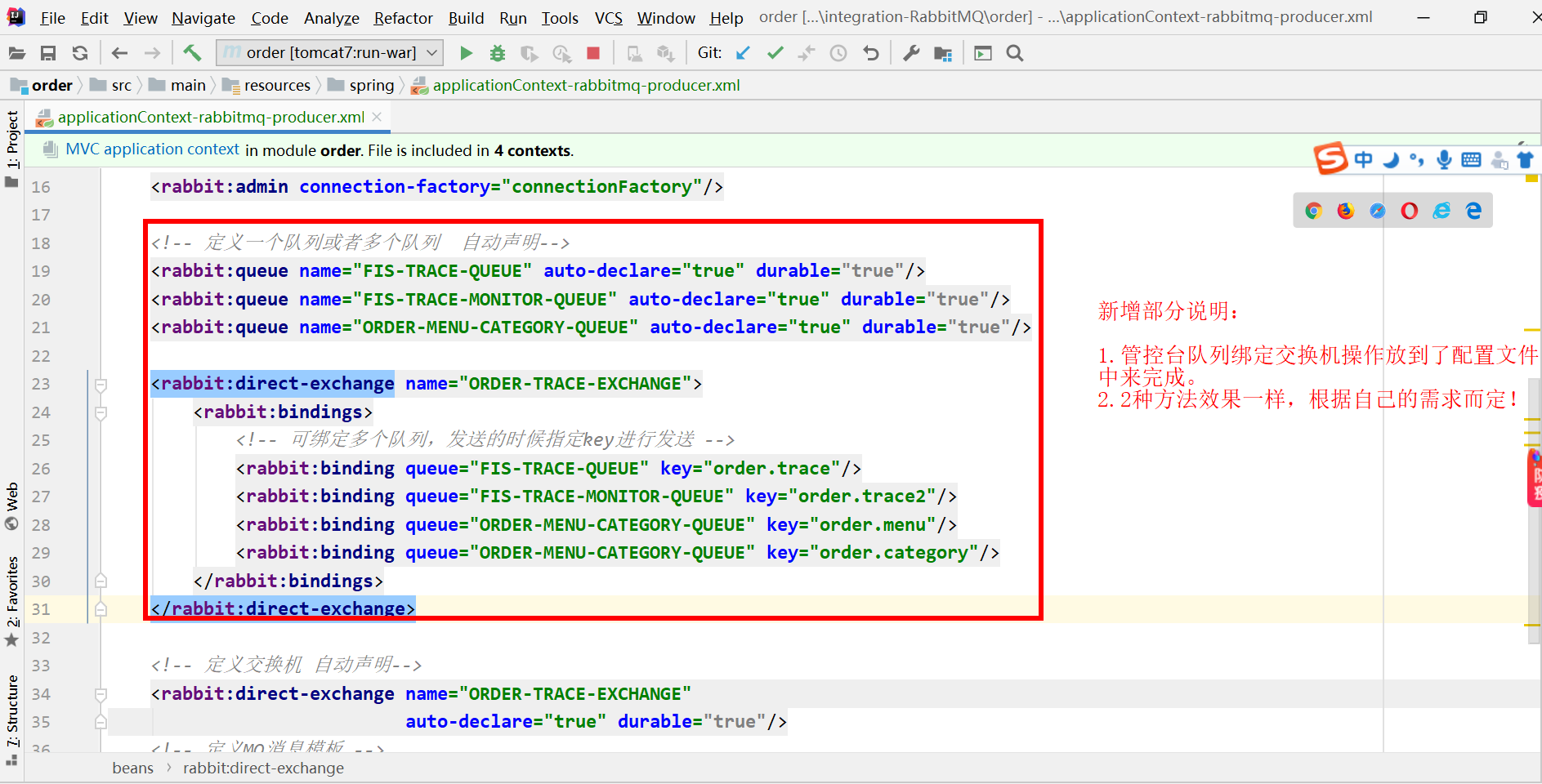
Task: Click the spring breadcrumb
Action: coord(361,85)
